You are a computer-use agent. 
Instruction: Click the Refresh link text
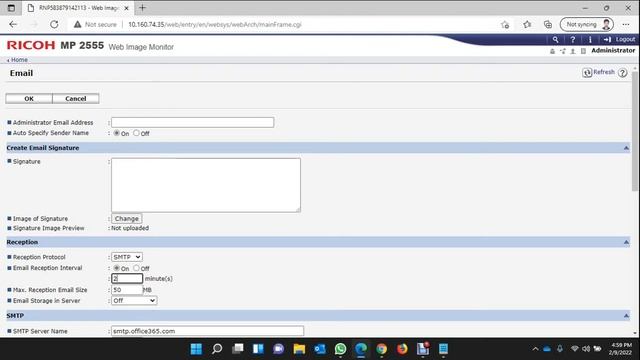[604, 72]
